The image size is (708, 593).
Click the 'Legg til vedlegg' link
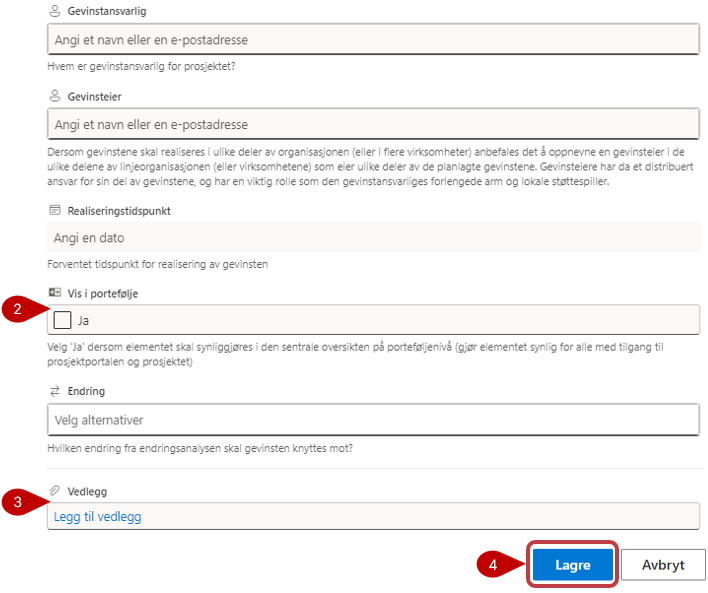pos(98,516)
